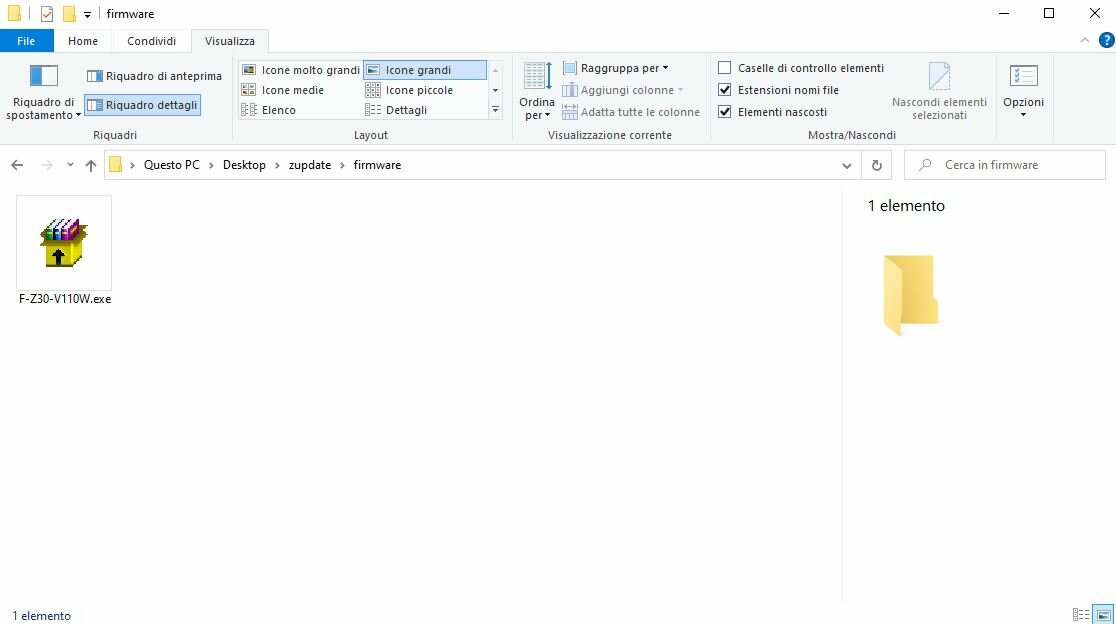This screenshot has height=624, width=1116.
Task: Open Raggruppa per dropdown
Action: point(616,68)
